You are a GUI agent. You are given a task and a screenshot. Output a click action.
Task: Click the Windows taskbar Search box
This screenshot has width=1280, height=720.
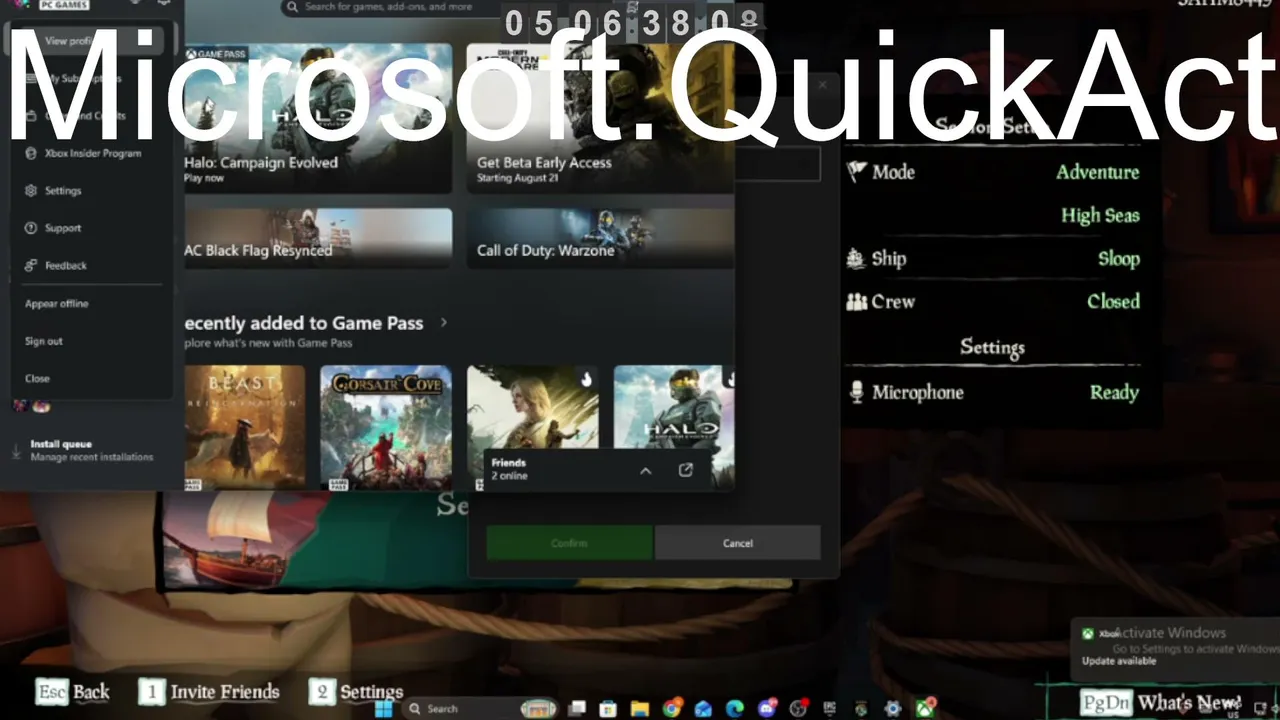tap(480, 709)
